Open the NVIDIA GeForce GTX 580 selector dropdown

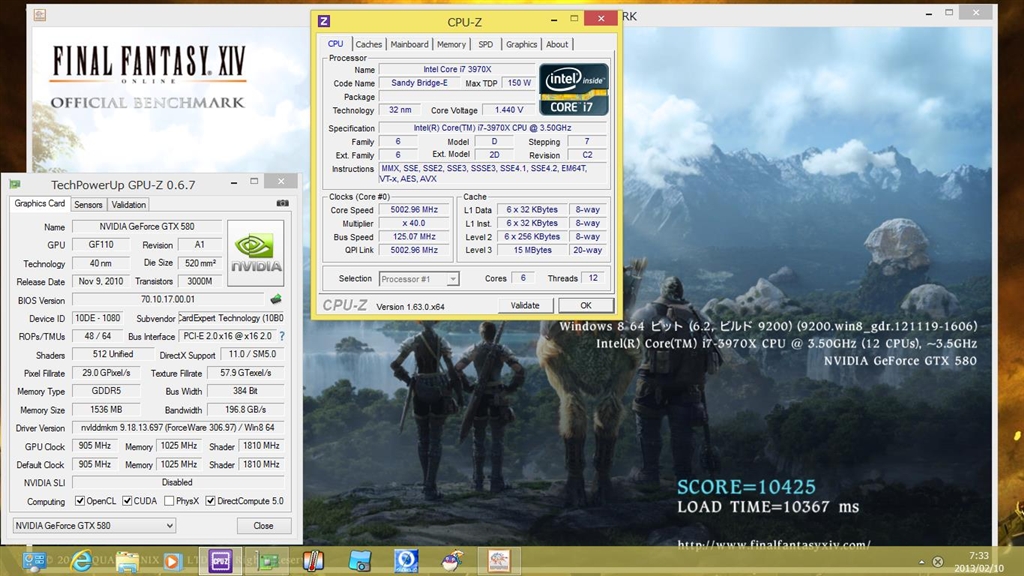tap(94, 525)
